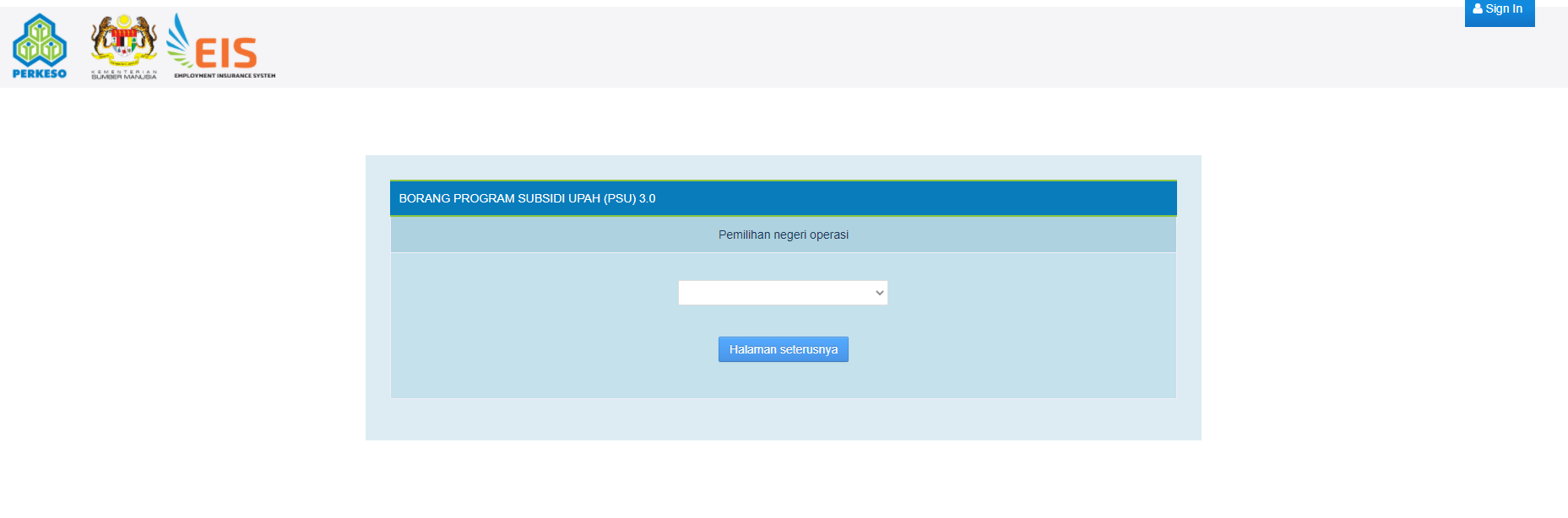The height and width of the screenshot is (518, 1568).
Task: Click the Kementerian Sumber Manusia caption
Action: (124, 74)
